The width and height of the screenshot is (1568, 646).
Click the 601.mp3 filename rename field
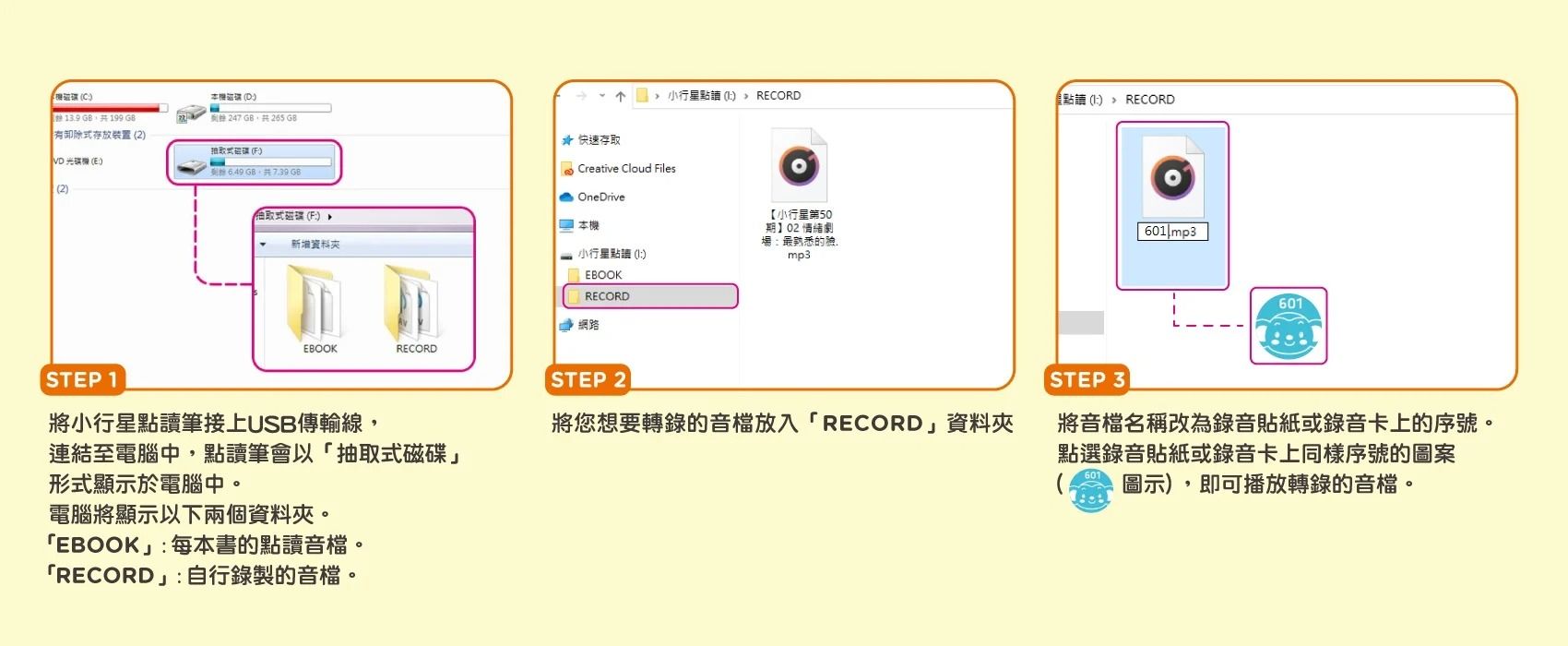coord(1172,232)
